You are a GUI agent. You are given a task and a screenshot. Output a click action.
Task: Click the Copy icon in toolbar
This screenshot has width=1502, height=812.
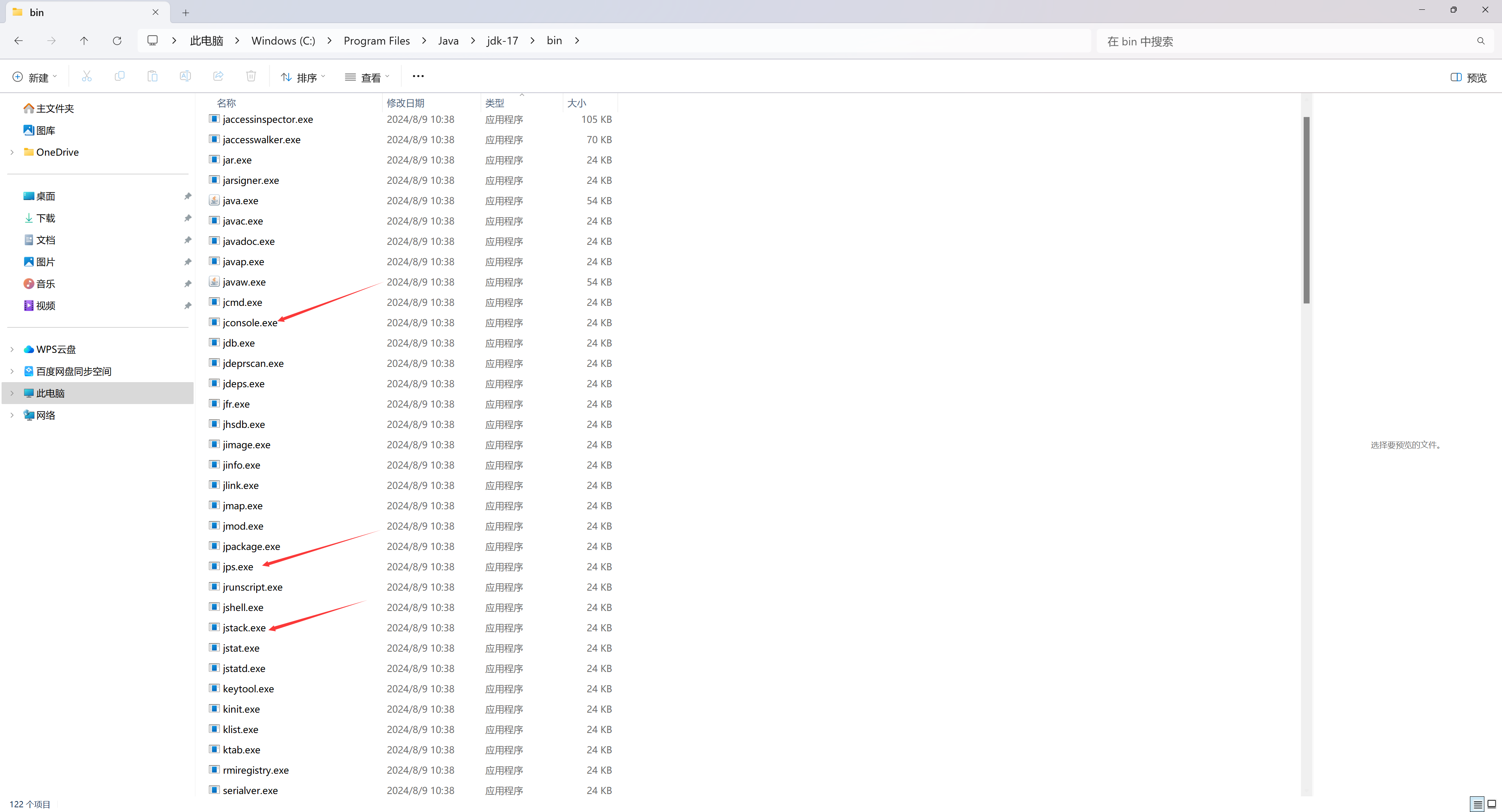click(x=120, y=76)
